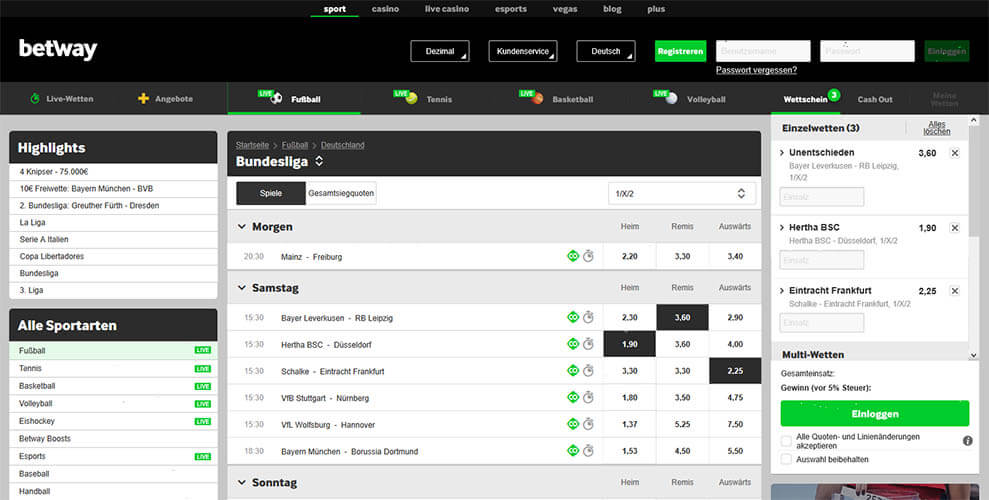Open the green stats icon for Hertha BSC - Düsseldorf
Screen dimensions: 989x500
click(x=573, y=344)
